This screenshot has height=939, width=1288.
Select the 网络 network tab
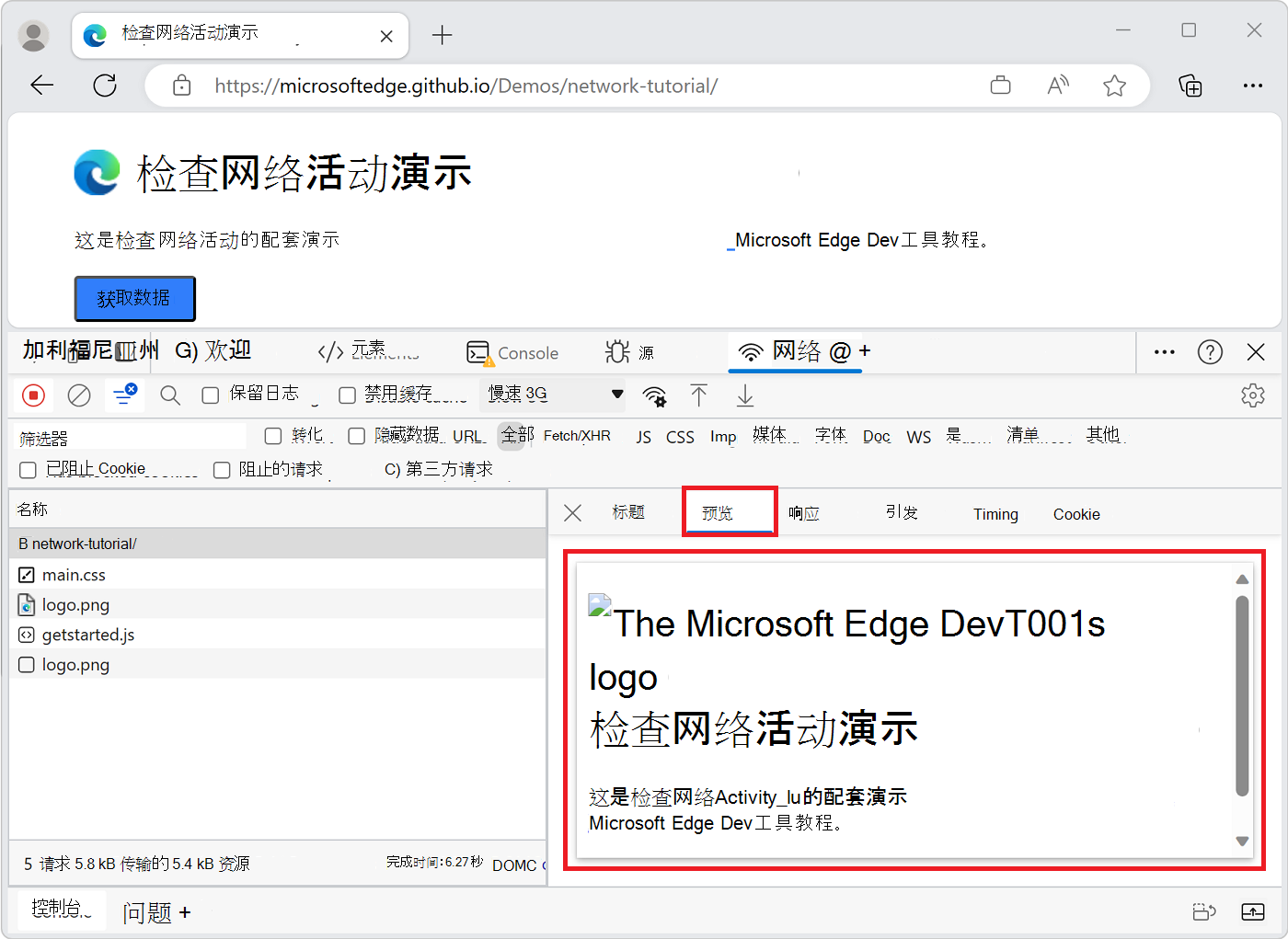coord(794,351)
